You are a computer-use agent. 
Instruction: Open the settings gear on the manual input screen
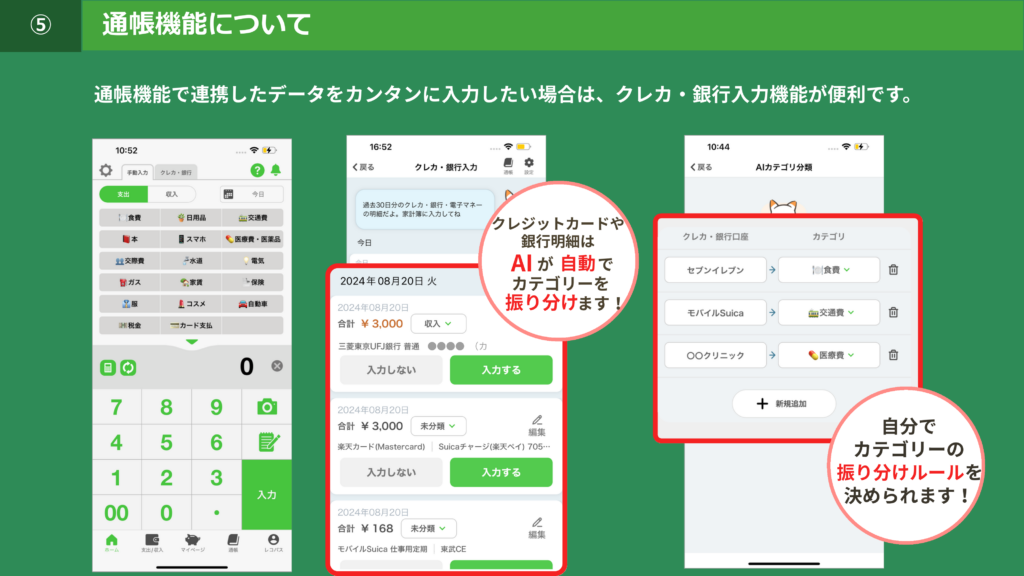coord(105,170)
